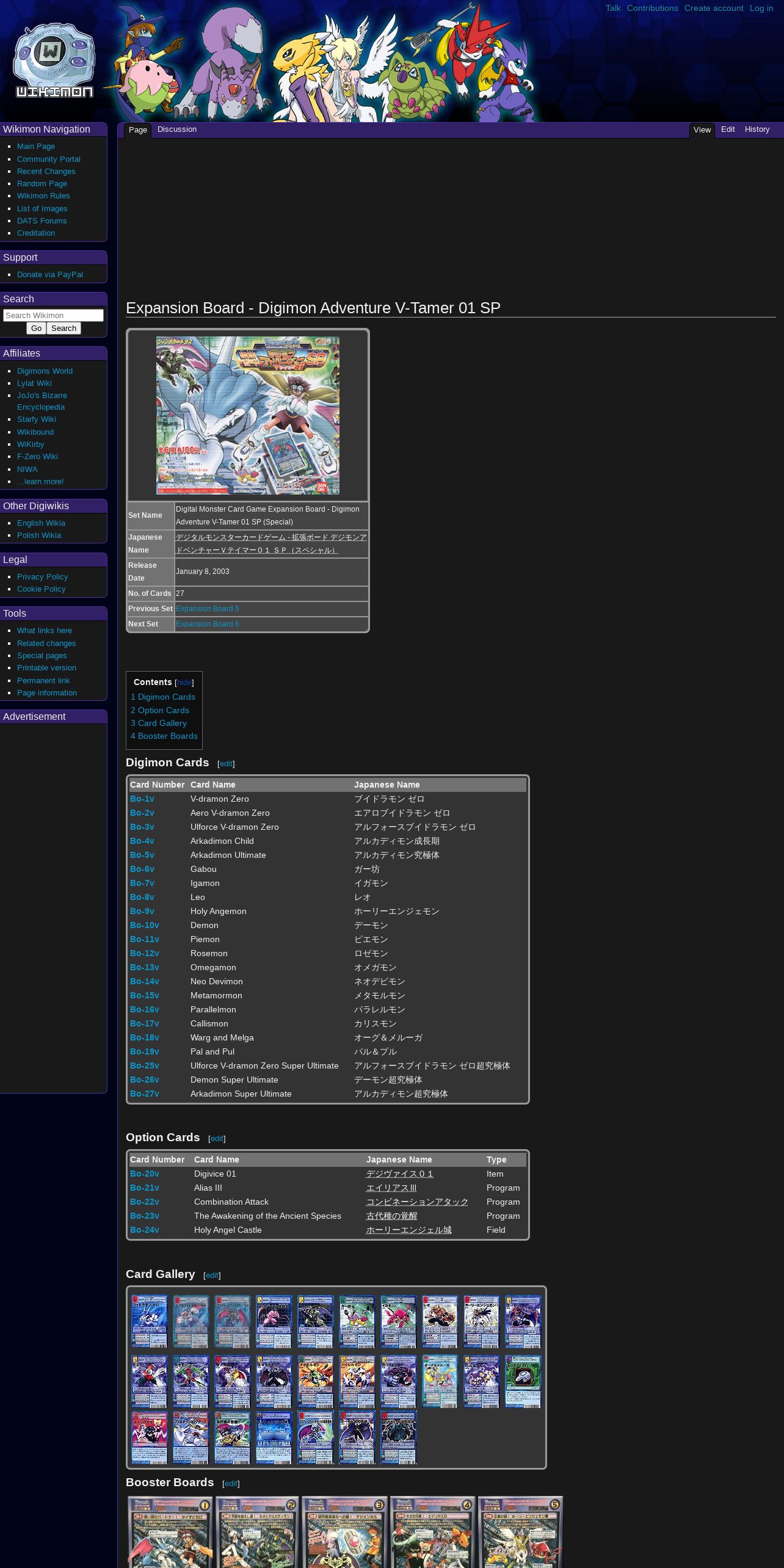Viewport: 784px width, 1568px height.
Task: Click the Wikimon logo
Action: [54, 60]
